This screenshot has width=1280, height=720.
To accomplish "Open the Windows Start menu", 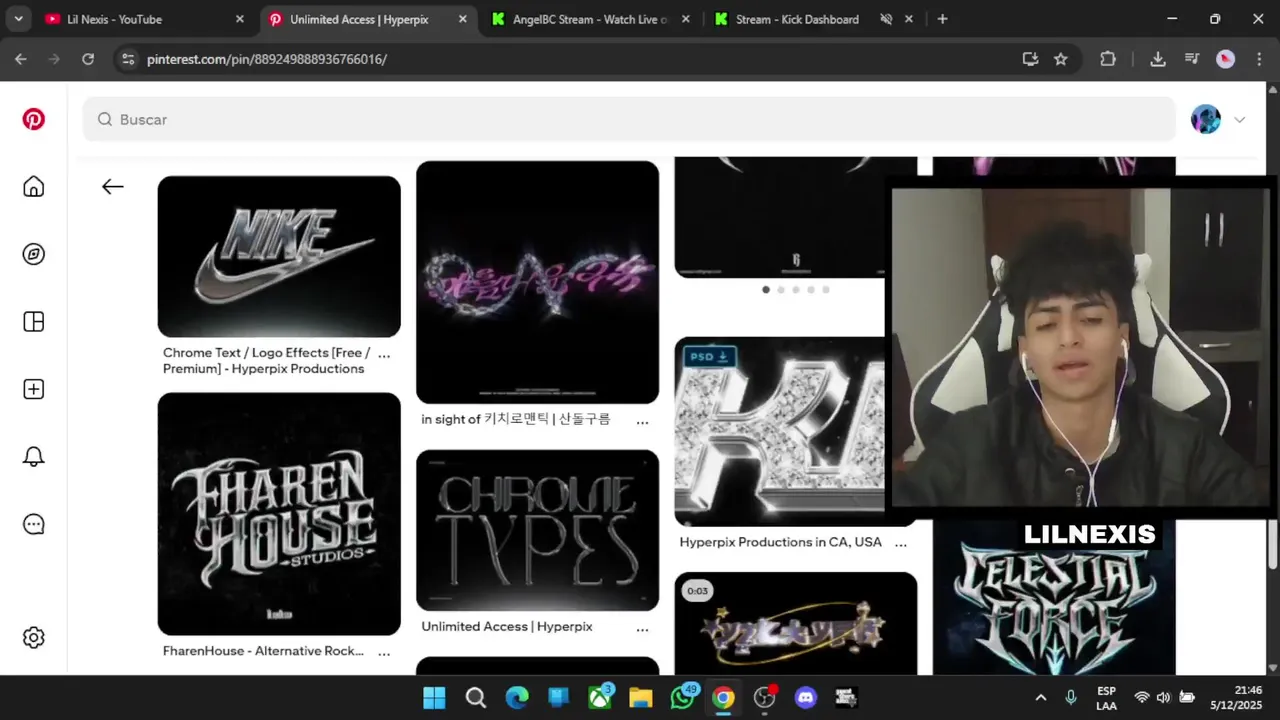I will coord(434,698).
